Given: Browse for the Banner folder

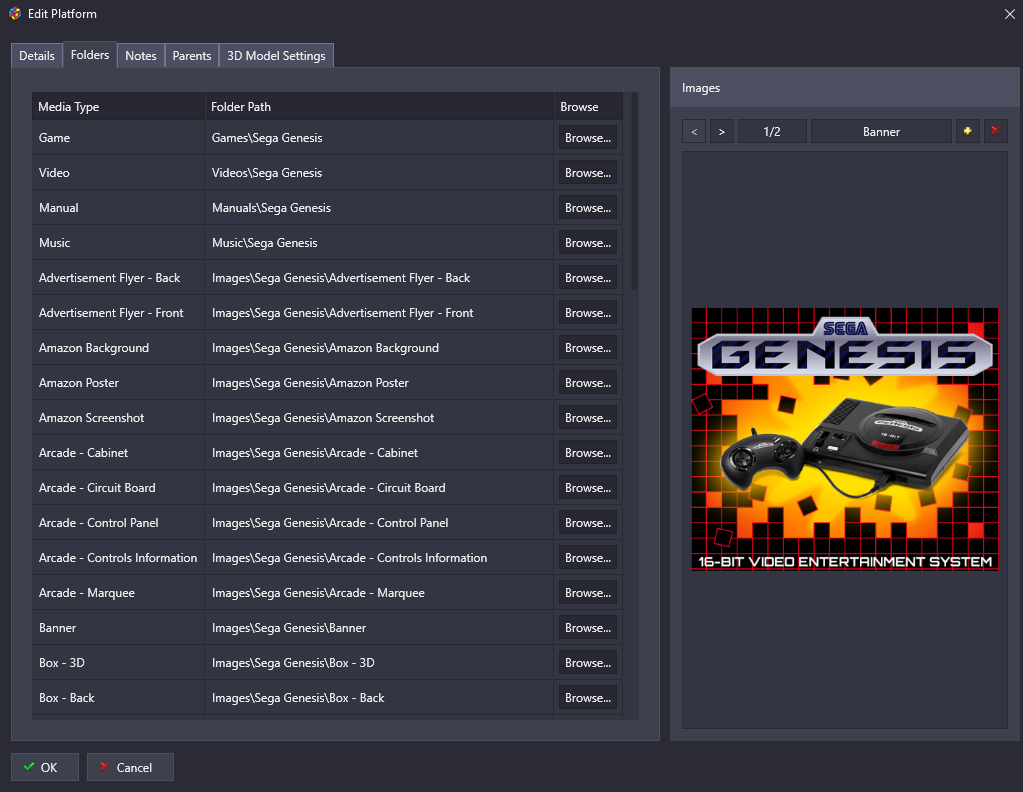Looking at the screenshot, I should point(588,628).
